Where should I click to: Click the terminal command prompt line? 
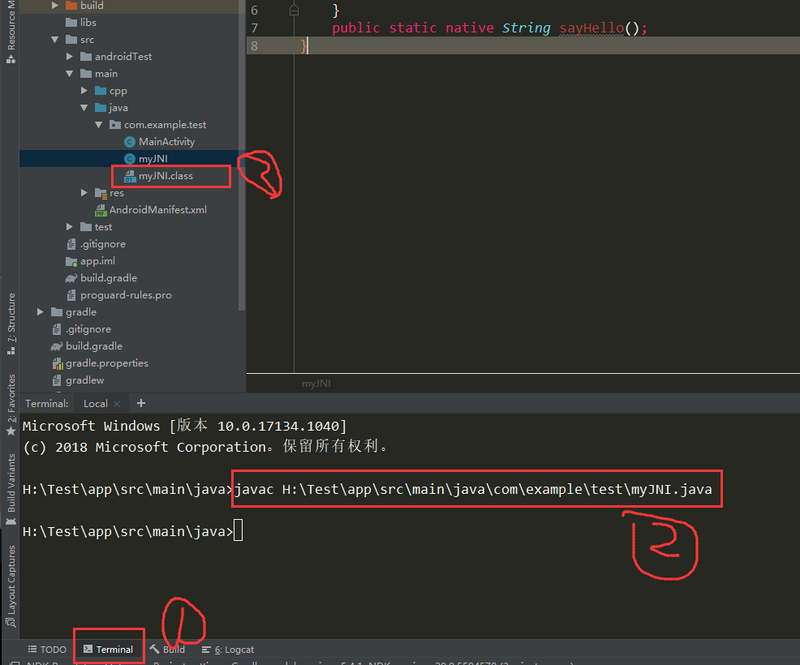tap(133, 531)
